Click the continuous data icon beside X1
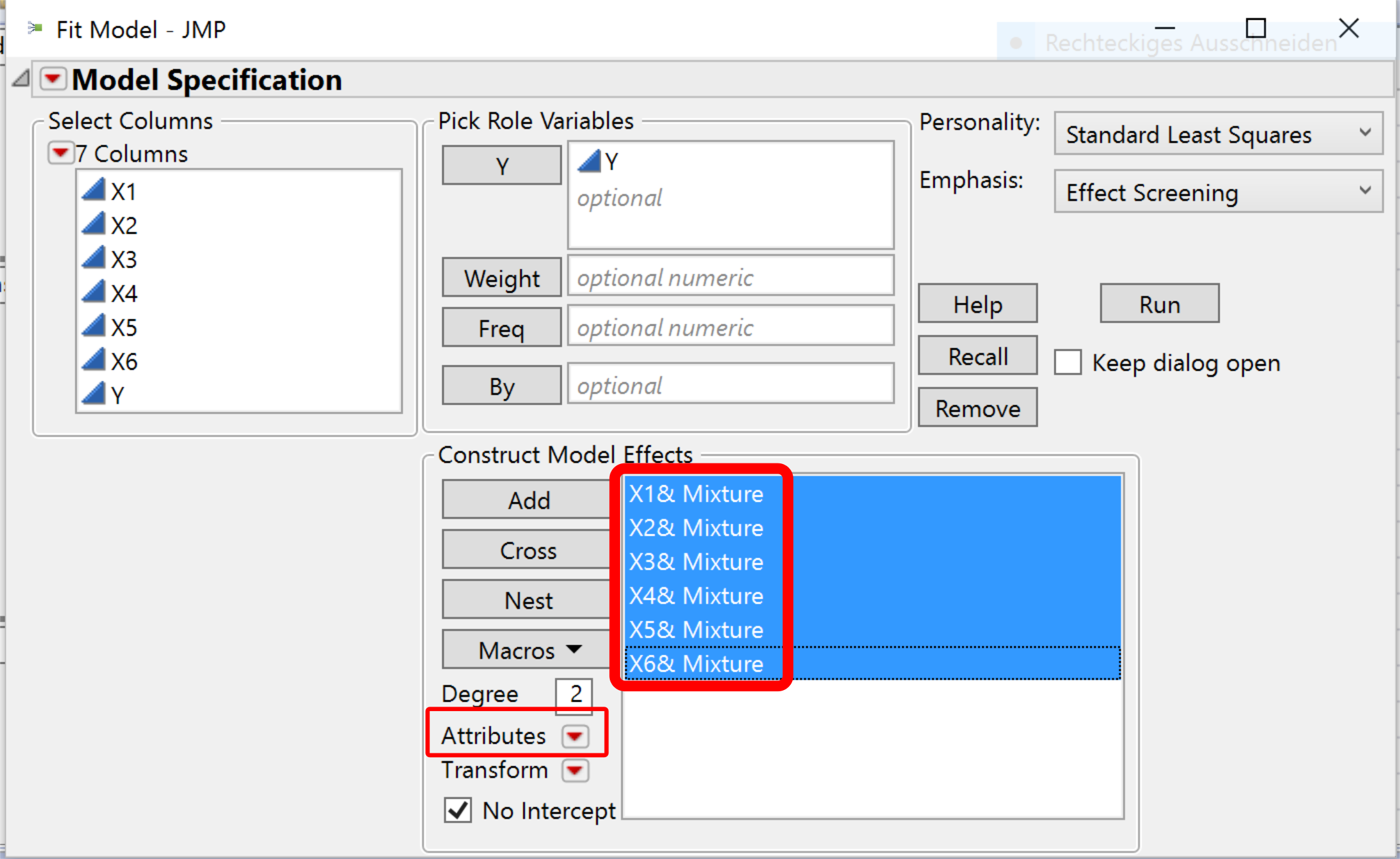The width and height of the screenshot is (1400, 859). (x=93, y=189)
